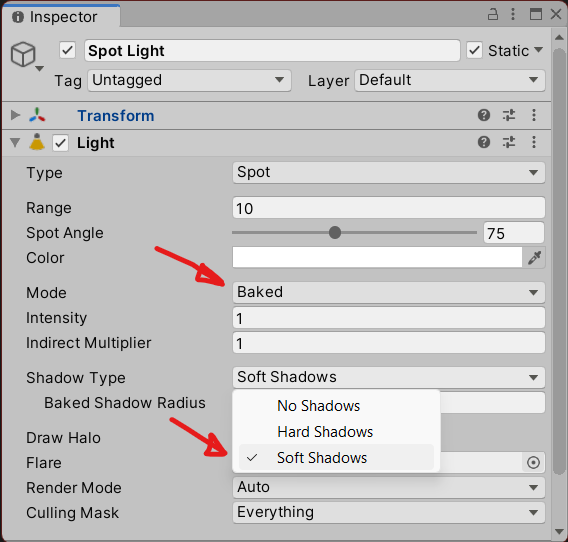Open the Mode dropdown showing Baked
Image resolution: width=568 pixels, height=542 pixels.
(x=389, y=293)
